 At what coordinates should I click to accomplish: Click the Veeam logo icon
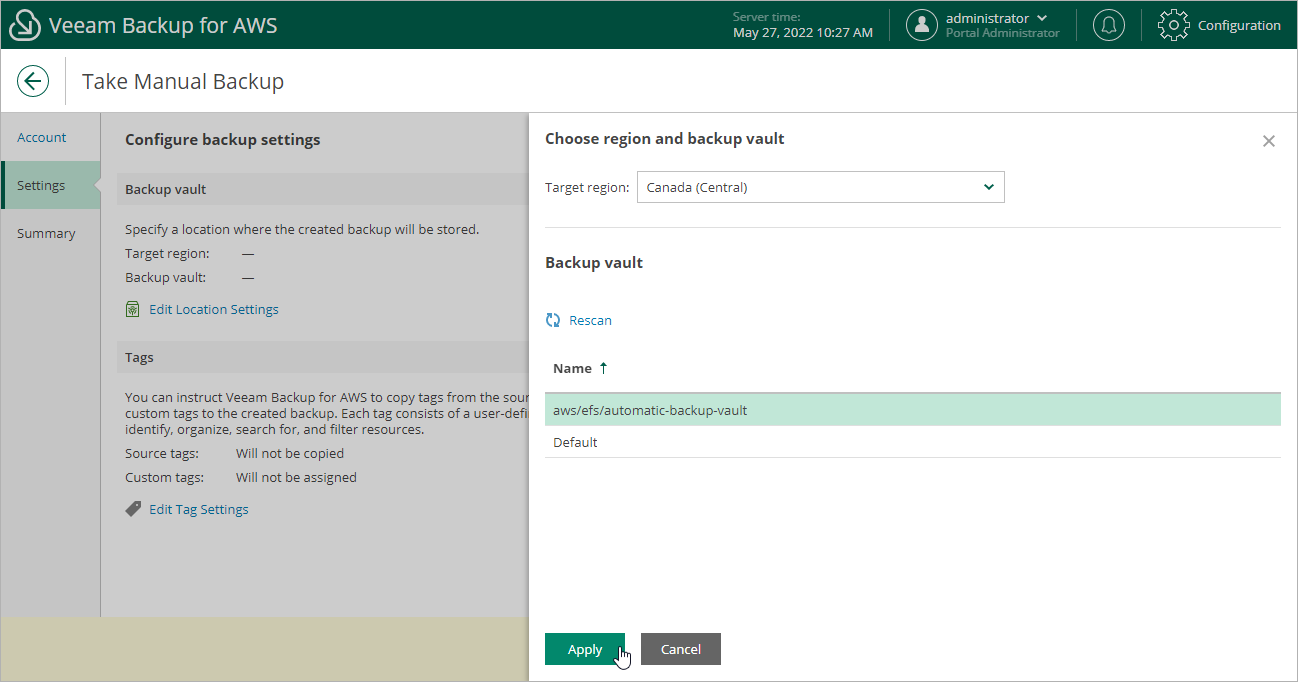tap(24, 25)
